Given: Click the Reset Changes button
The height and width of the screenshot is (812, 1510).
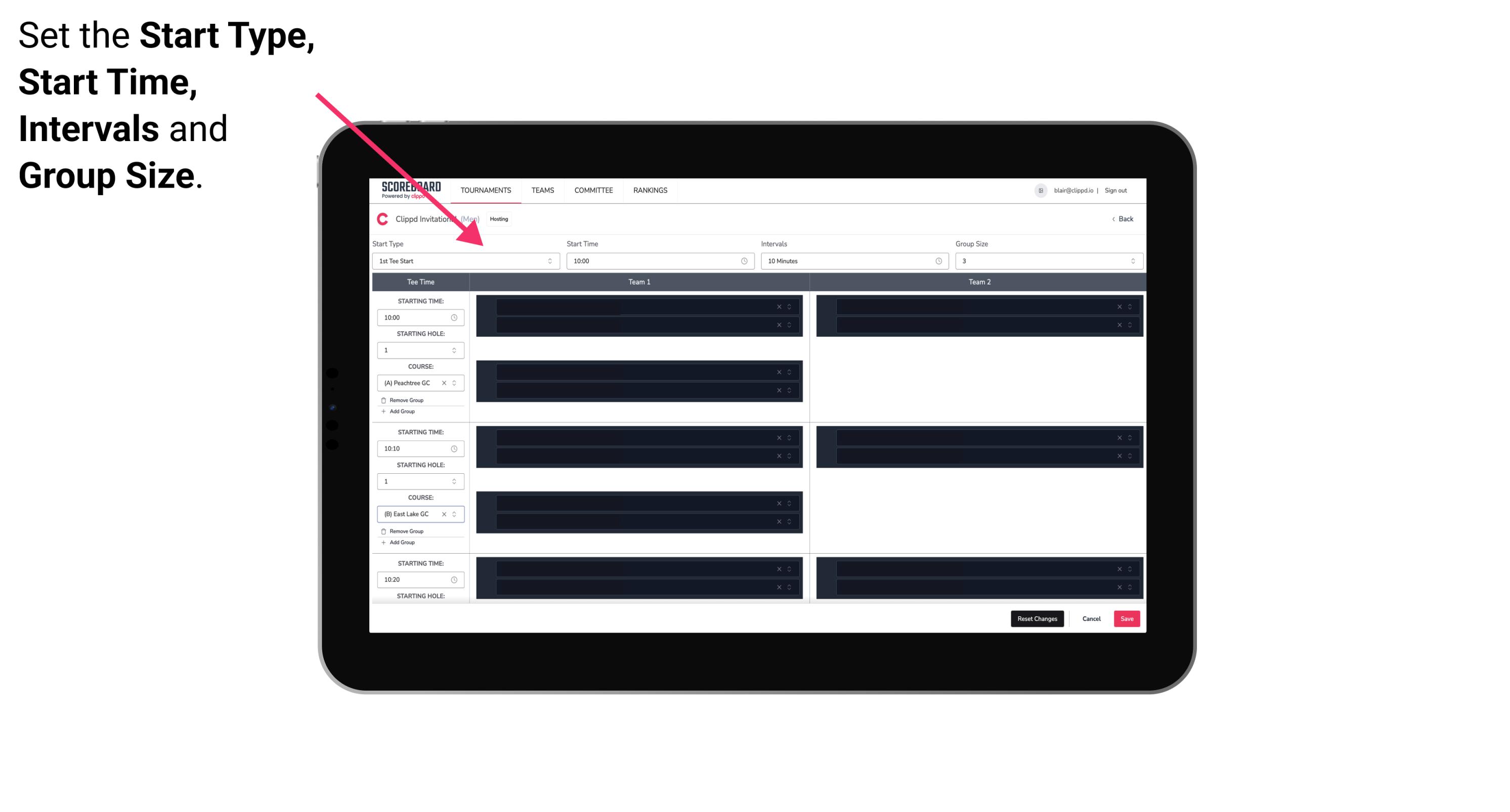Looking at the screenshot, I should (x=1037, y=618).
